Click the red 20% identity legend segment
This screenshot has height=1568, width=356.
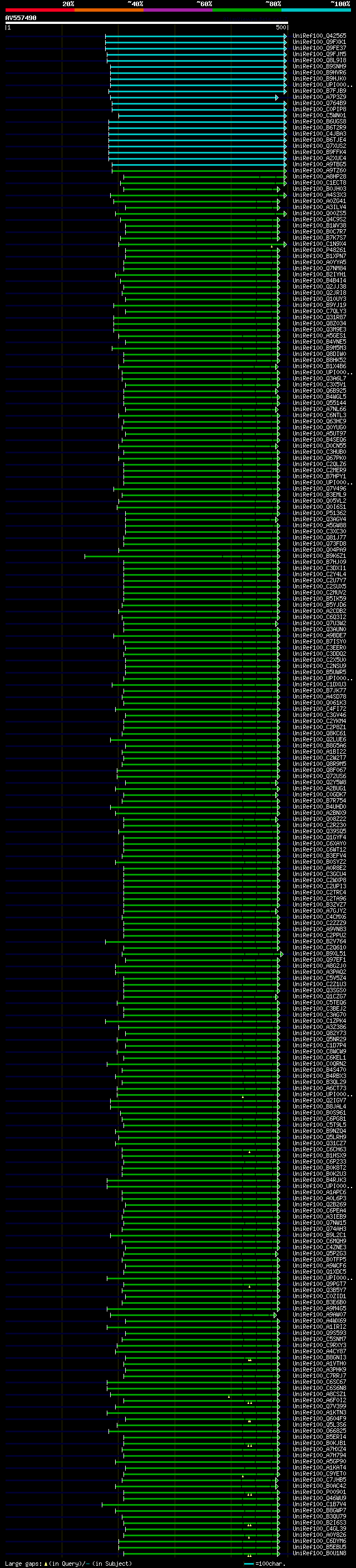pyautogui.click(x=39, y=10)
